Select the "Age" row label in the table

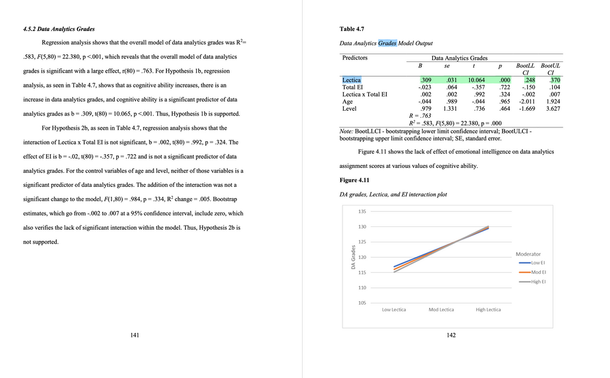347,102
